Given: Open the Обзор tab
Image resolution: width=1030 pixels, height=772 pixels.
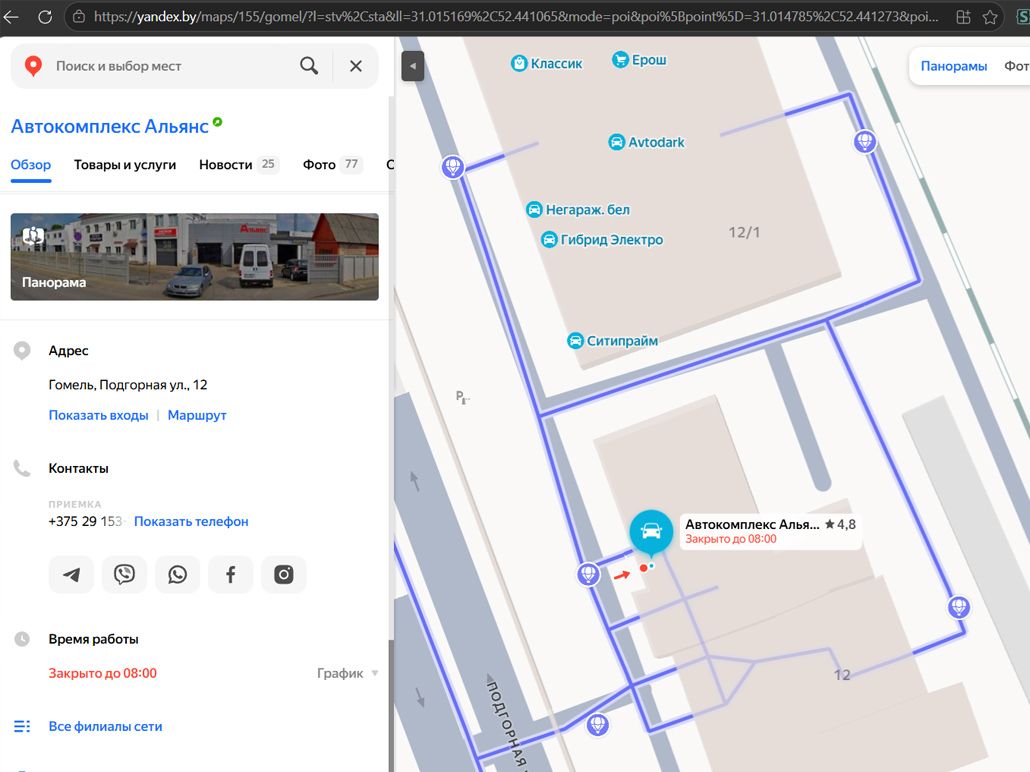Looking at the screenshot, I should point(31,165).
